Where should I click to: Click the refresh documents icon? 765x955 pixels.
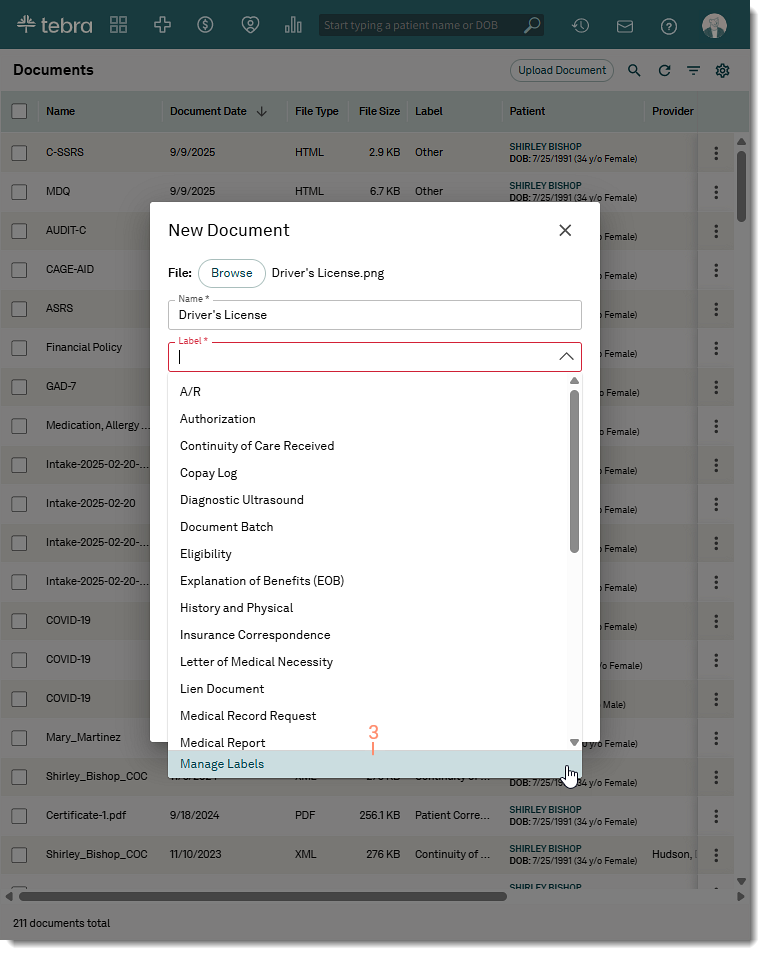[664, 71]
